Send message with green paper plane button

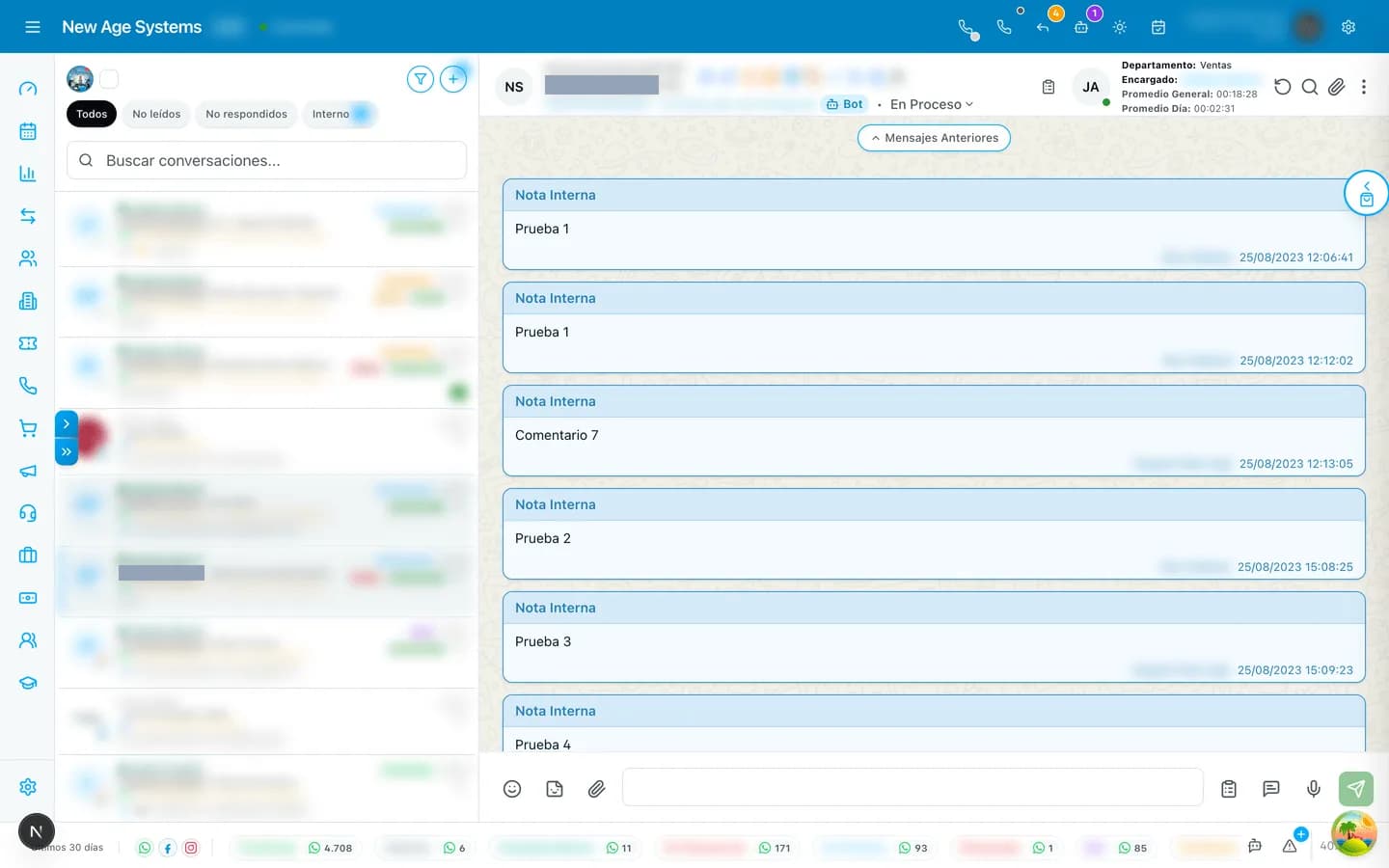(1356, 789)
